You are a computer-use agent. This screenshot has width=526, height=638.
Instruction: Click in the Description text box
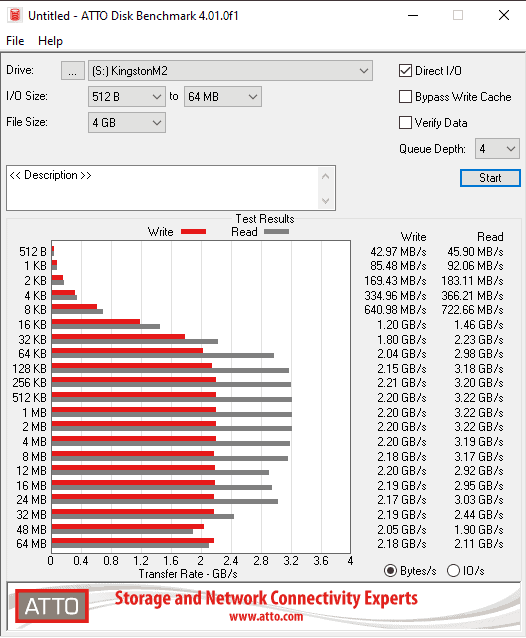tap(163, 188)
